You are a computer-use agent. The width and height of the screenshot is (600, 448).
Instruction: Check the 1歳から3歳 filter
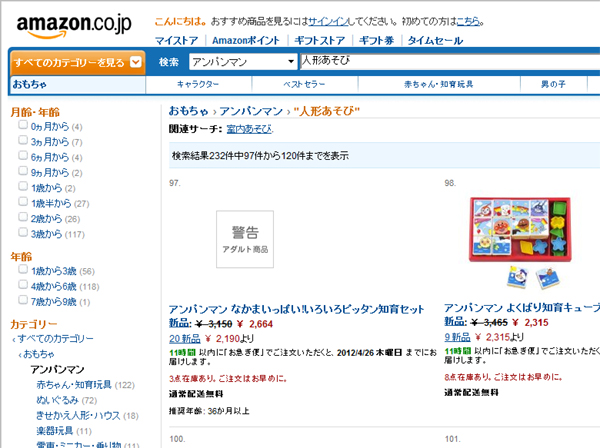(x=23, y=269)
